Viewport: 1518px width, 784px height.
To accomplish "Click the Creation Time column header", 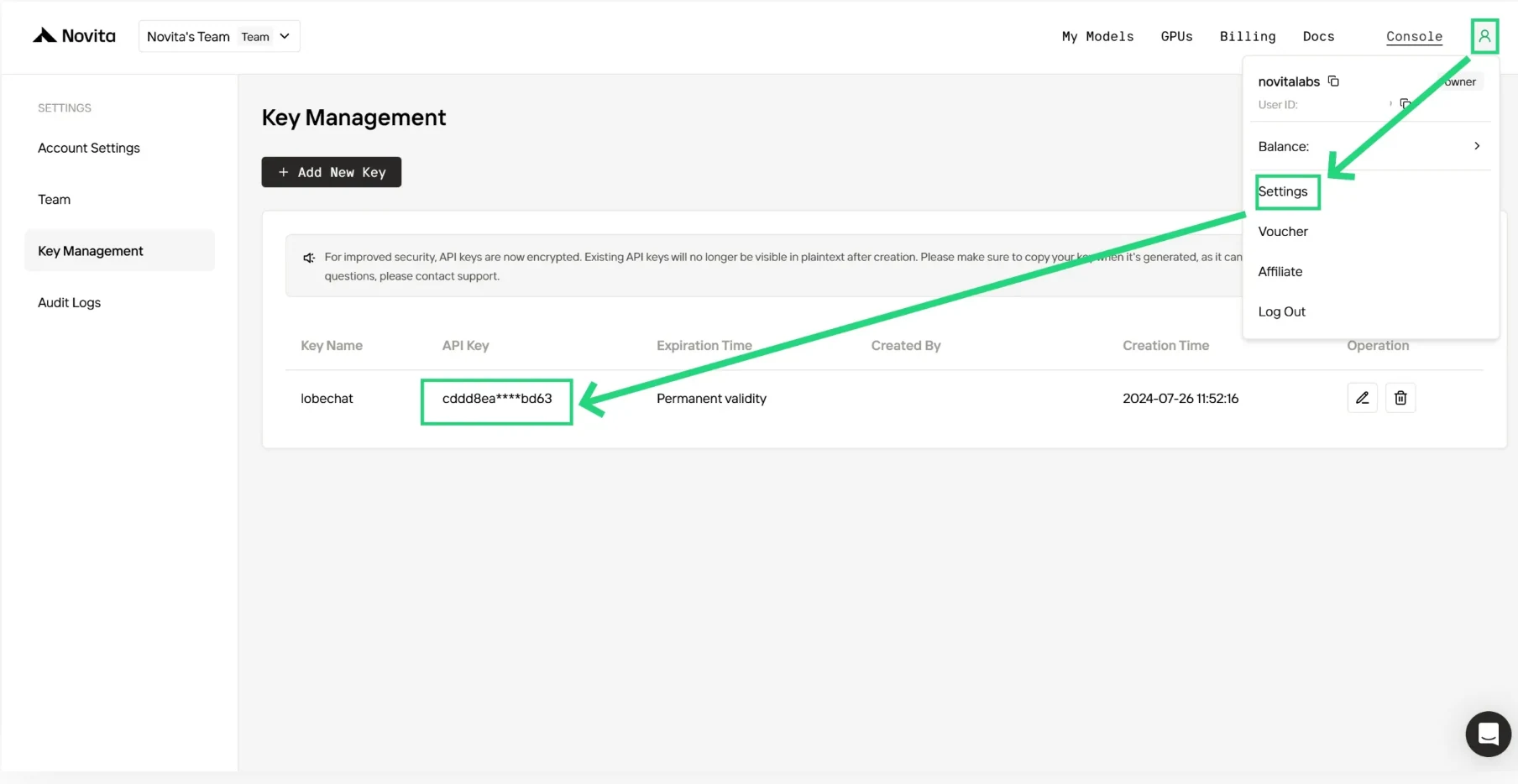I will coord(1165,346).
